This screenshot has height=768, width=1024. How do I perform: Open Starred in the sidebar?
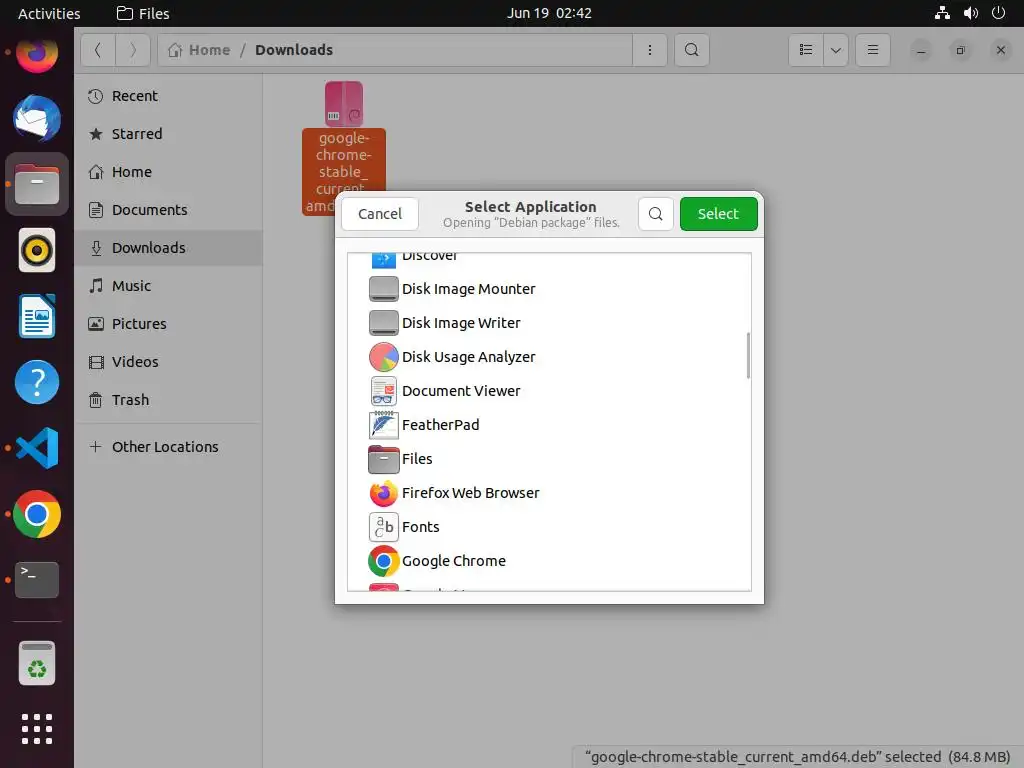tap(168, 134)
